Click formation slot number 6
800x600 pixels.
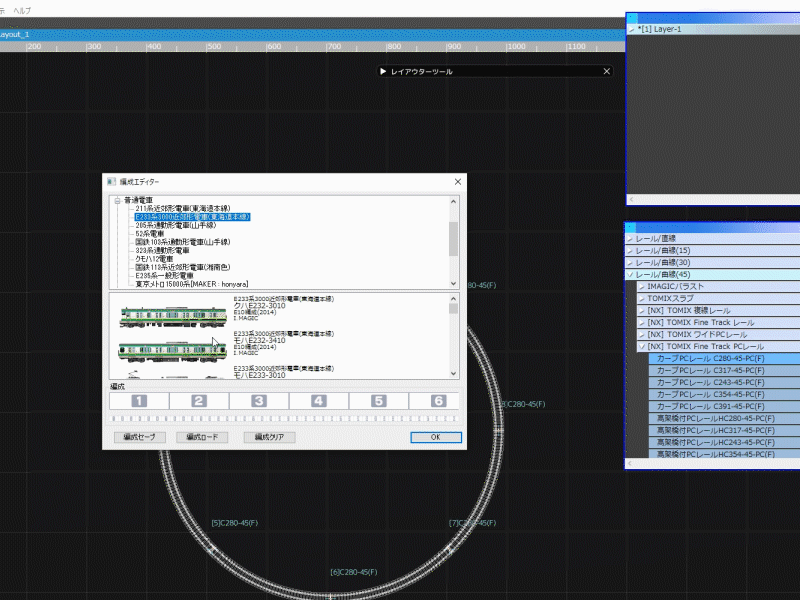(438, 401)
